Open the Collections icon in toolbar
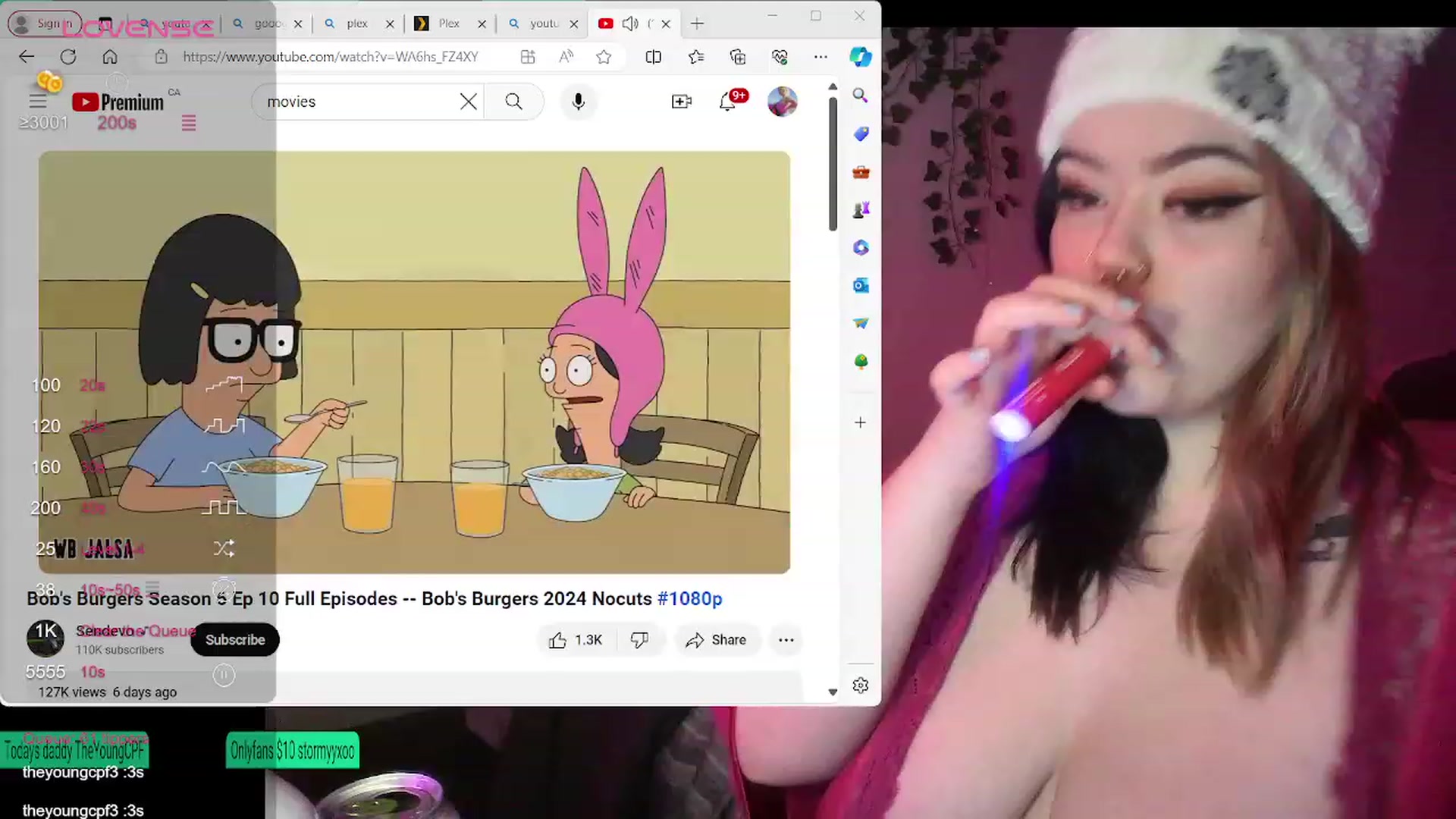1456x819 pixels. point(738,57)
